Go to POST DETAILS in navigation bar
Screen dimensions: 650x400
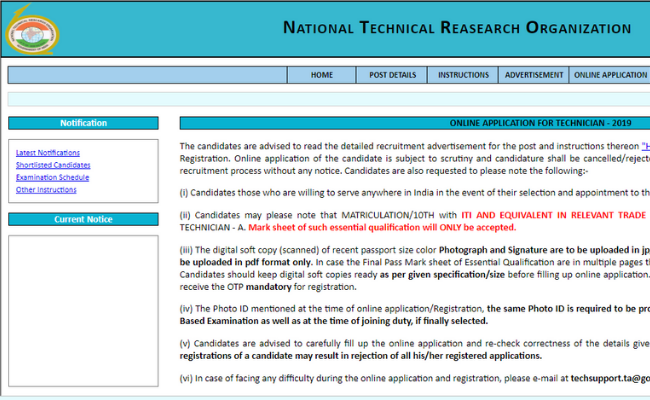[x=392, y=75]
